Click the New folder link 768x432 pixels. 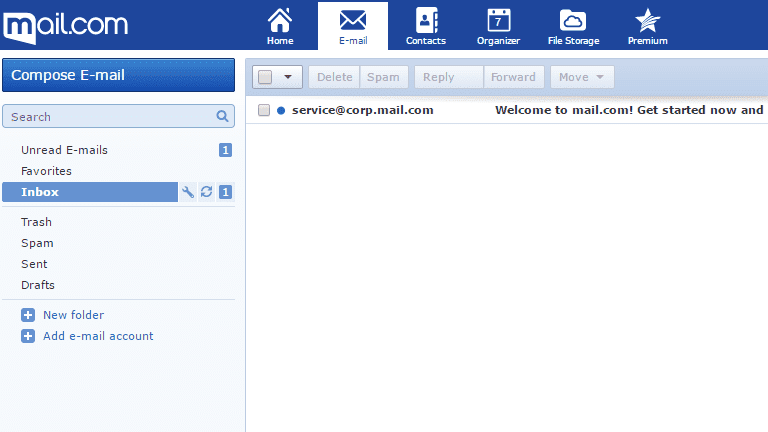(x=73, y=315)
